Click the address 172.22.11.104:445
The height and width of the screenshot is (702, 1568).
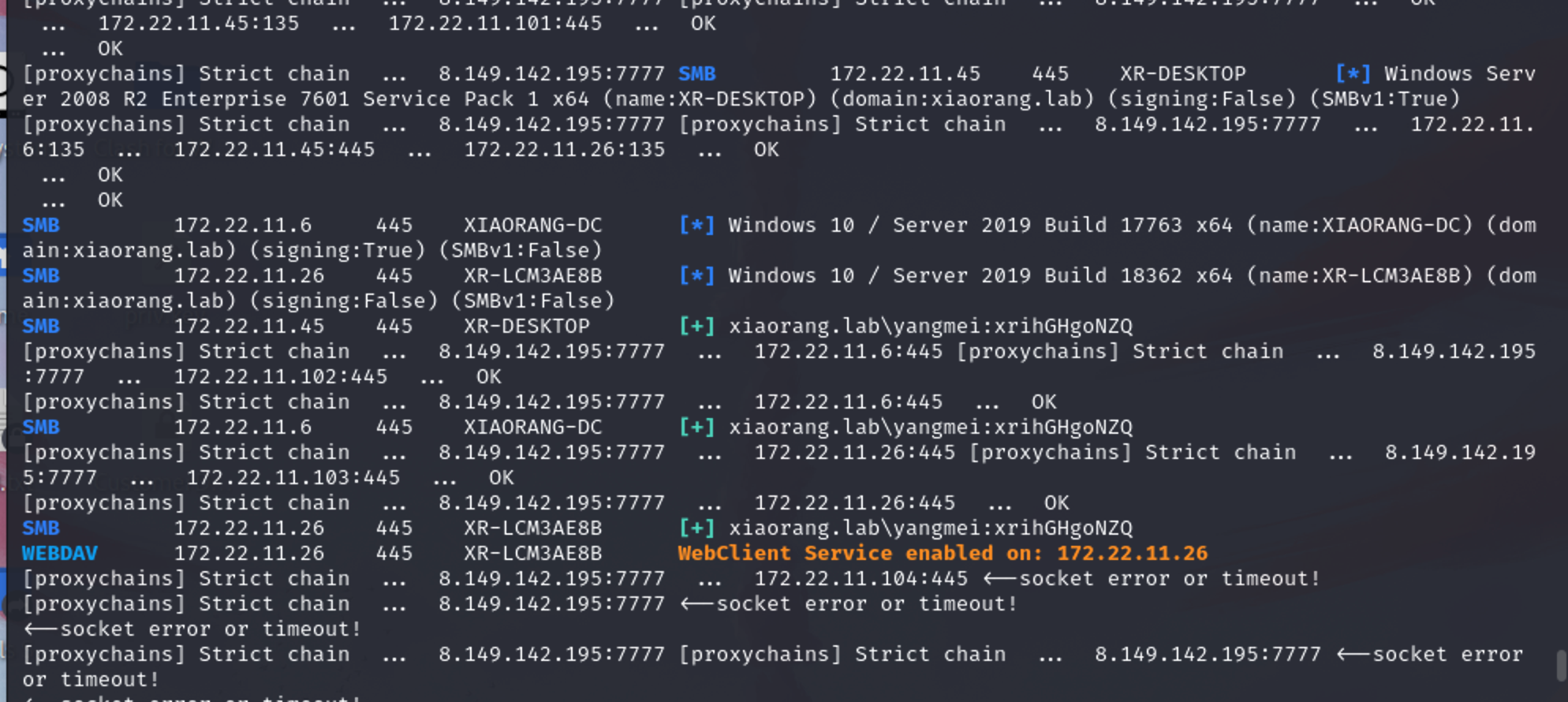(861, 578)
